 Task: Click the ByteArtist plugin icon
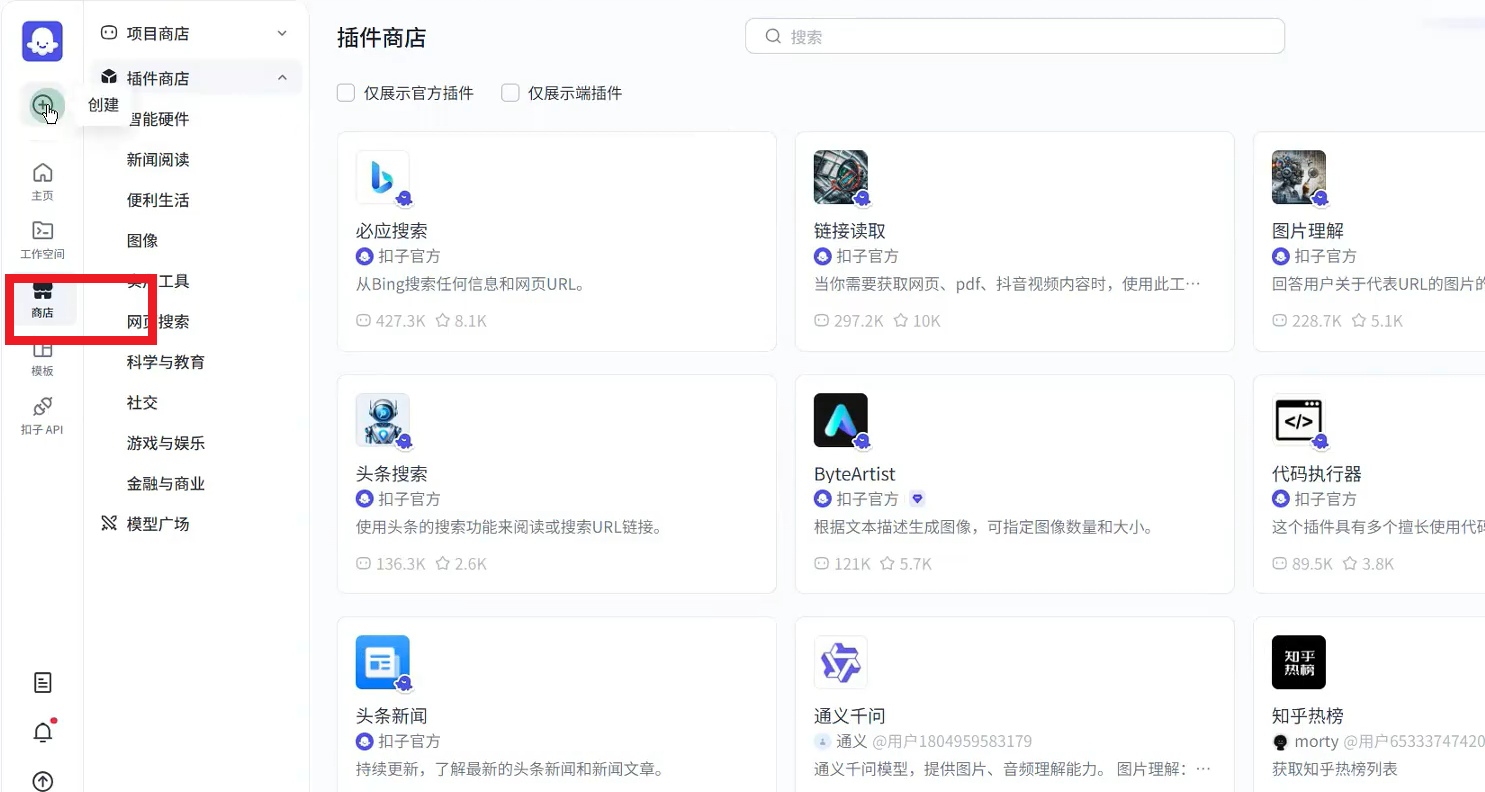(x=841, y=420)
